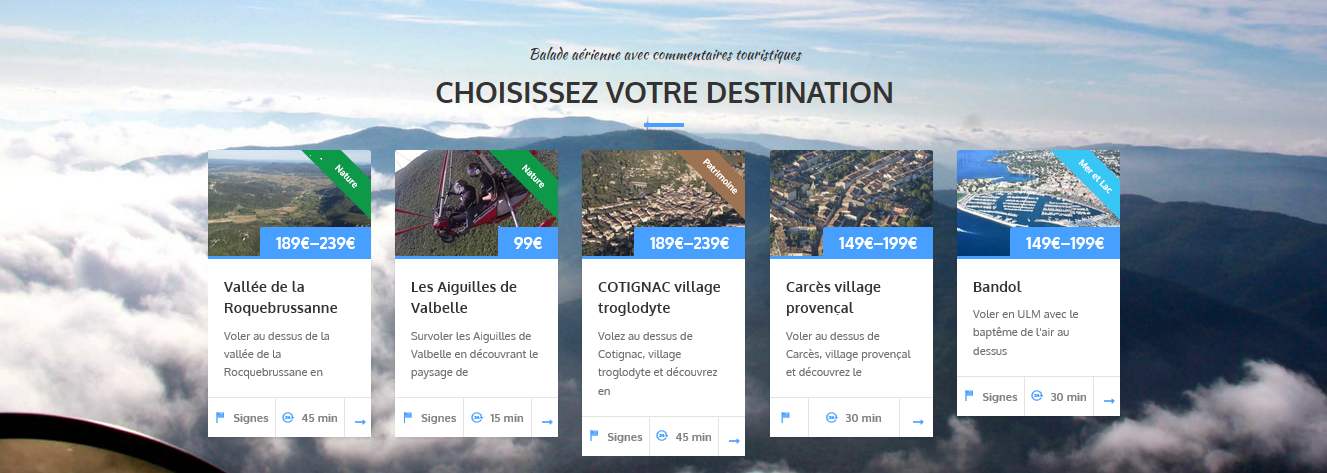Click the arrow icon on Les Aiguilles de Valbelle card

tap(547, 422)
